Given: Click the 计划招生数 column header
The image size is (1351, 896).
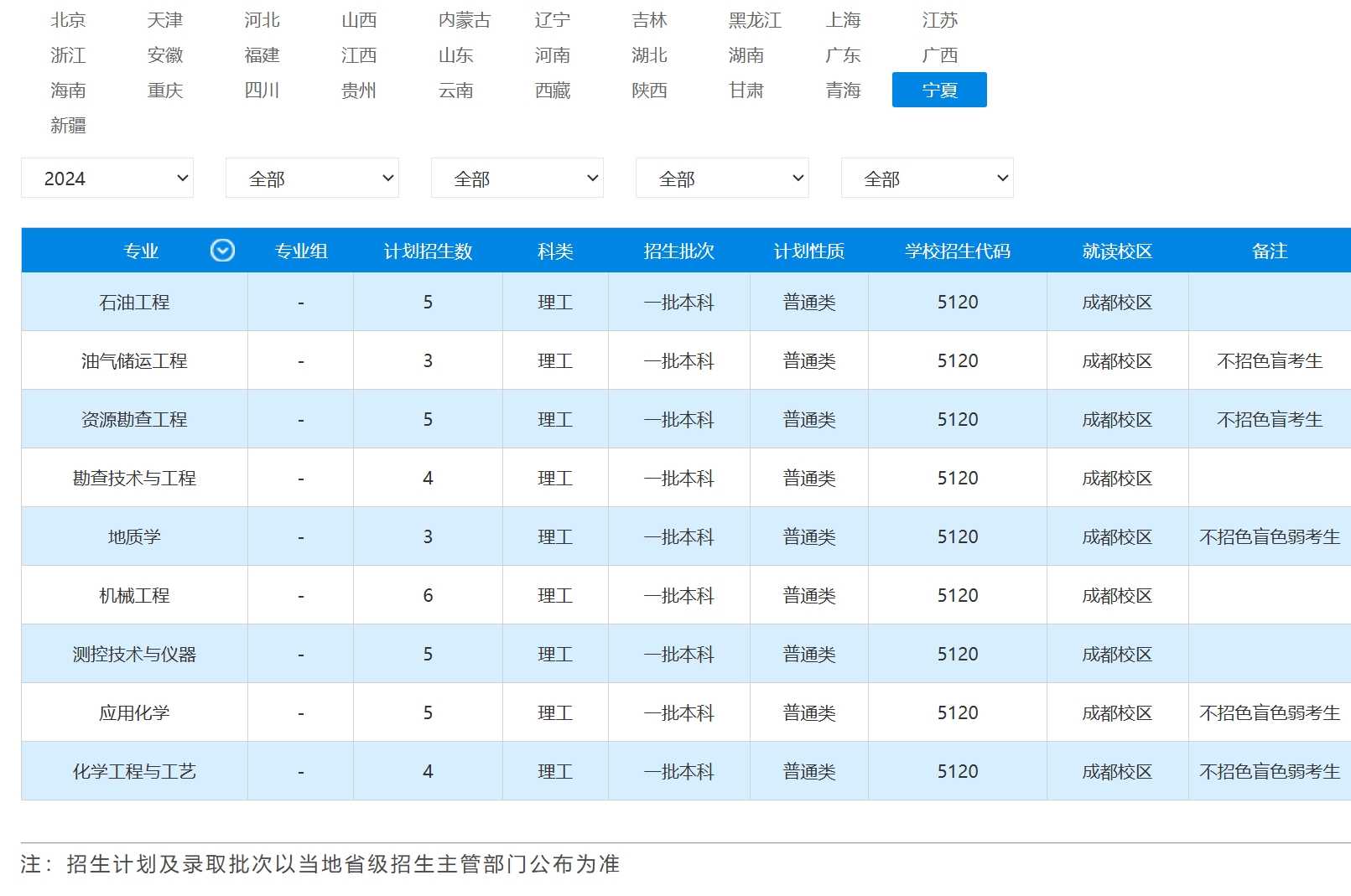Looking at the screenshot, I should point(429,251).
